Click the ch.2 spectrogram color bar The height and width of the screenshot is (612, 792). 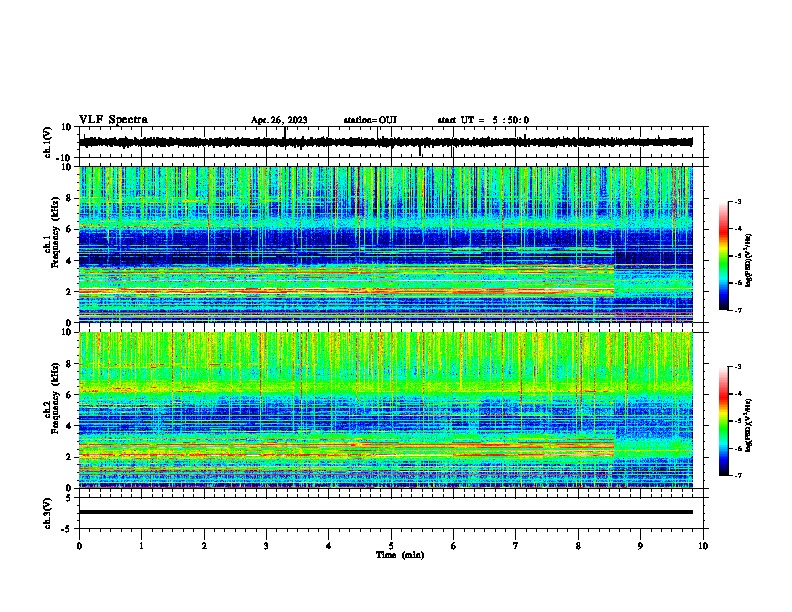pyautogui.click(x=724, y=421)
